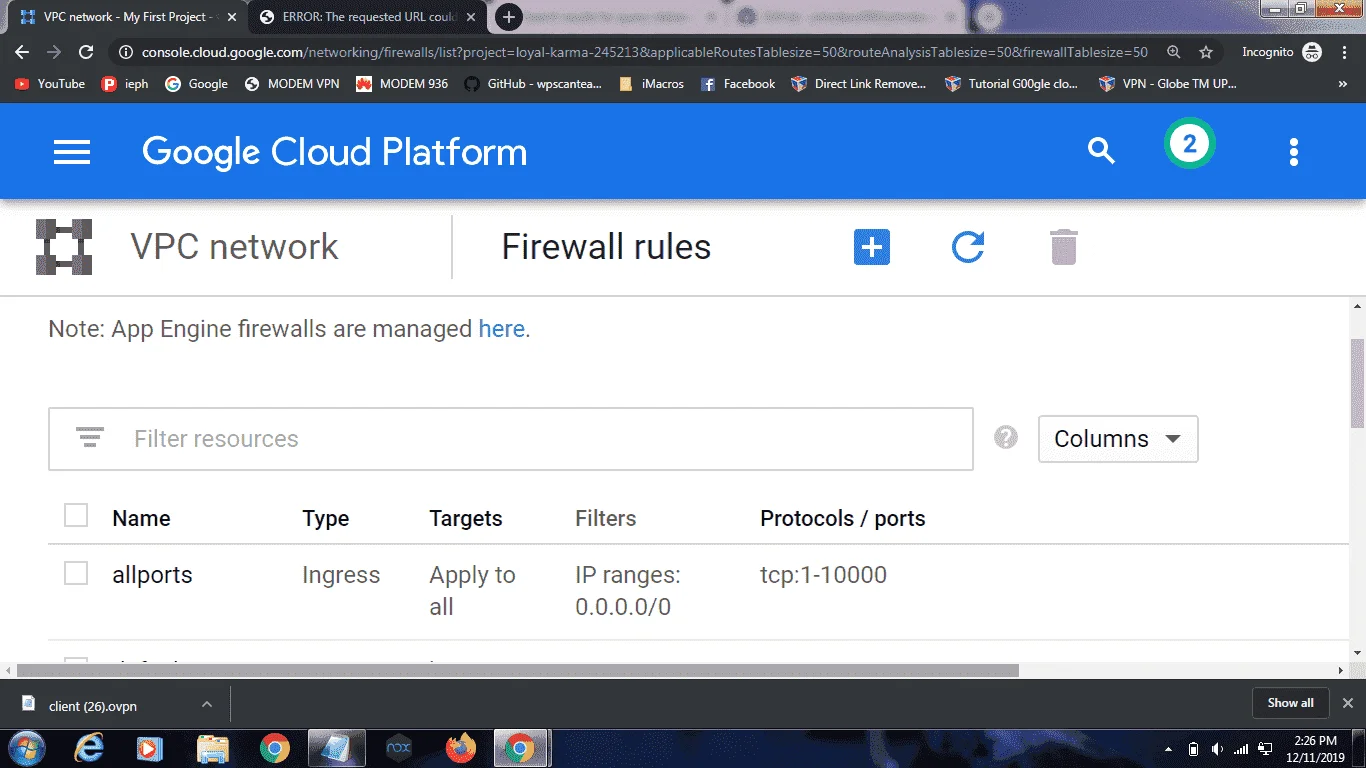
Task: Click the filter icon in the filter box
Action: point(90,438)
